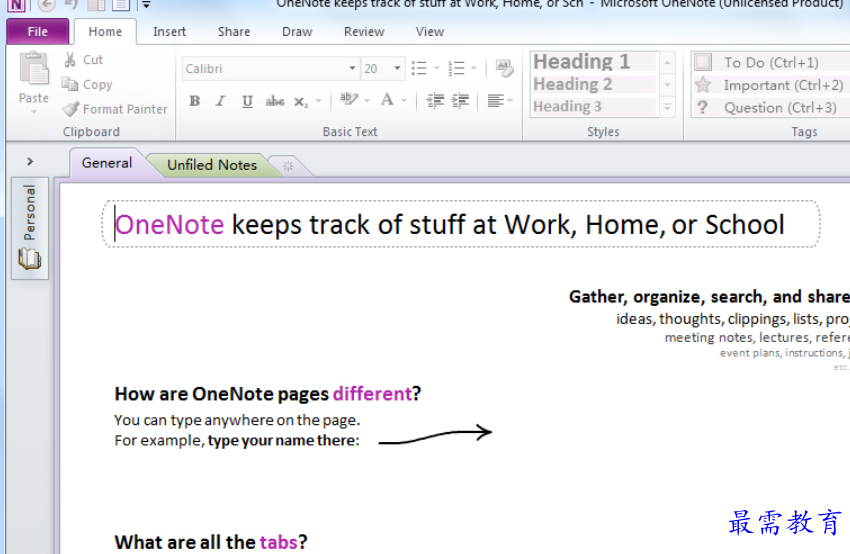Copy selection using Copy button
850x554 pixels.
(x=87, y=85)
